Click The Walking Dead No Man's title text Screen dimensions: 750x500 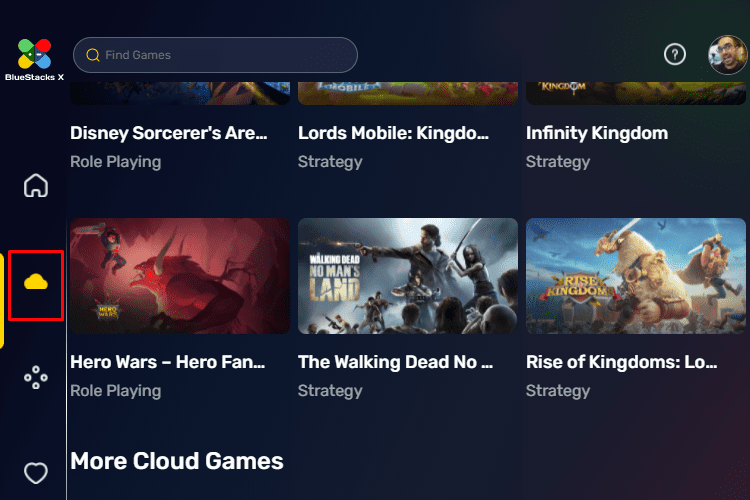coord(395,362)
